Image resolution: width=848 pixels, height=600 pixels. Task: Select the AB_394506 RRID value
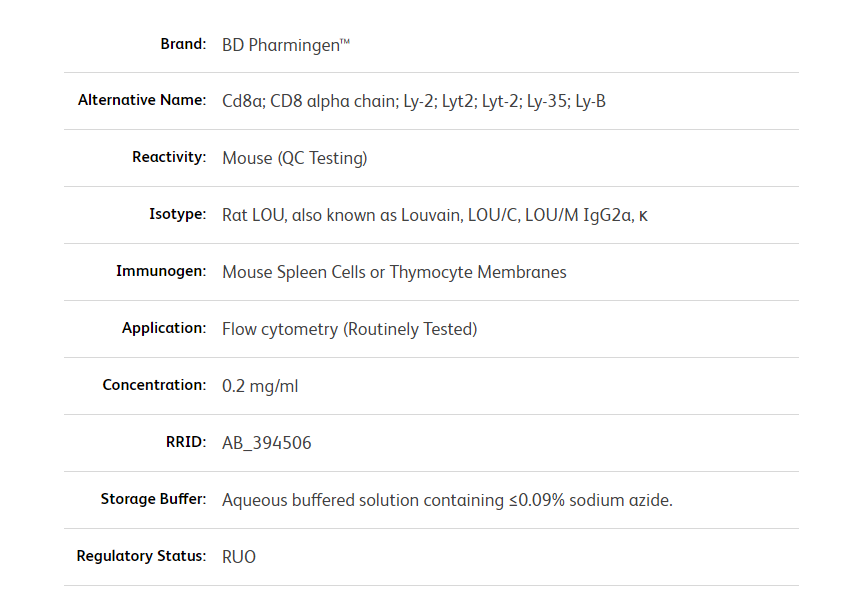pyautogui.click(x=266, y=443)
